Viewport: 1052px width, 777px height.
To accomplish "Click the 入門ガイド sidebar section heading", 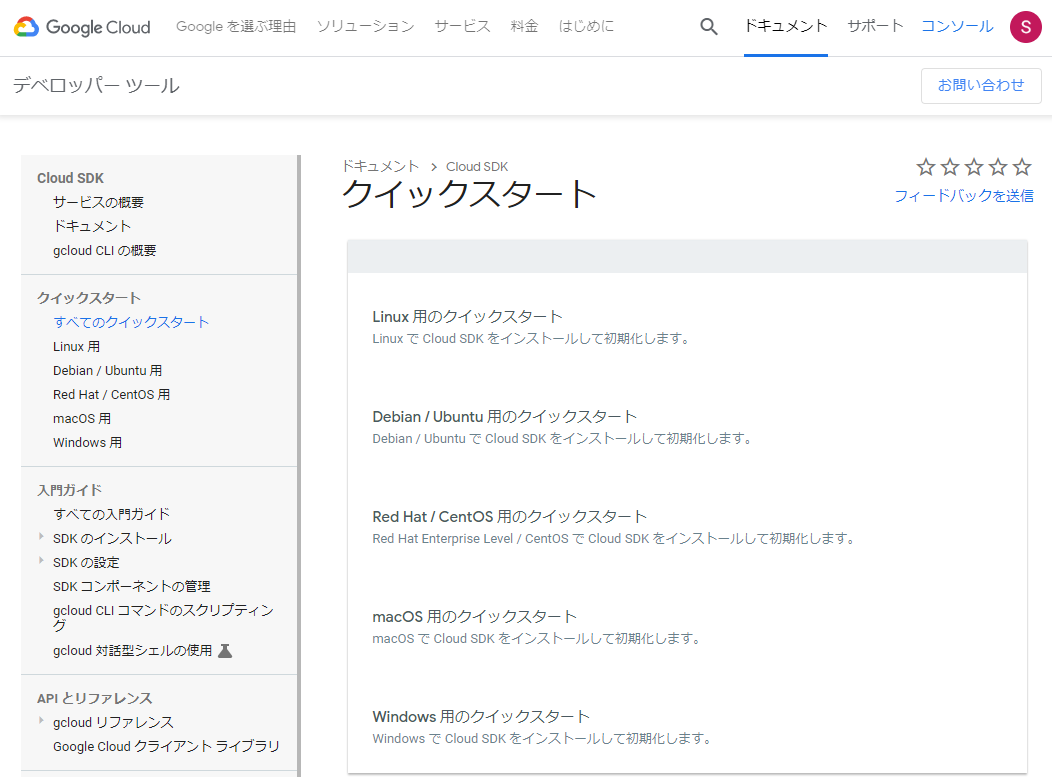I will (69, 490).
